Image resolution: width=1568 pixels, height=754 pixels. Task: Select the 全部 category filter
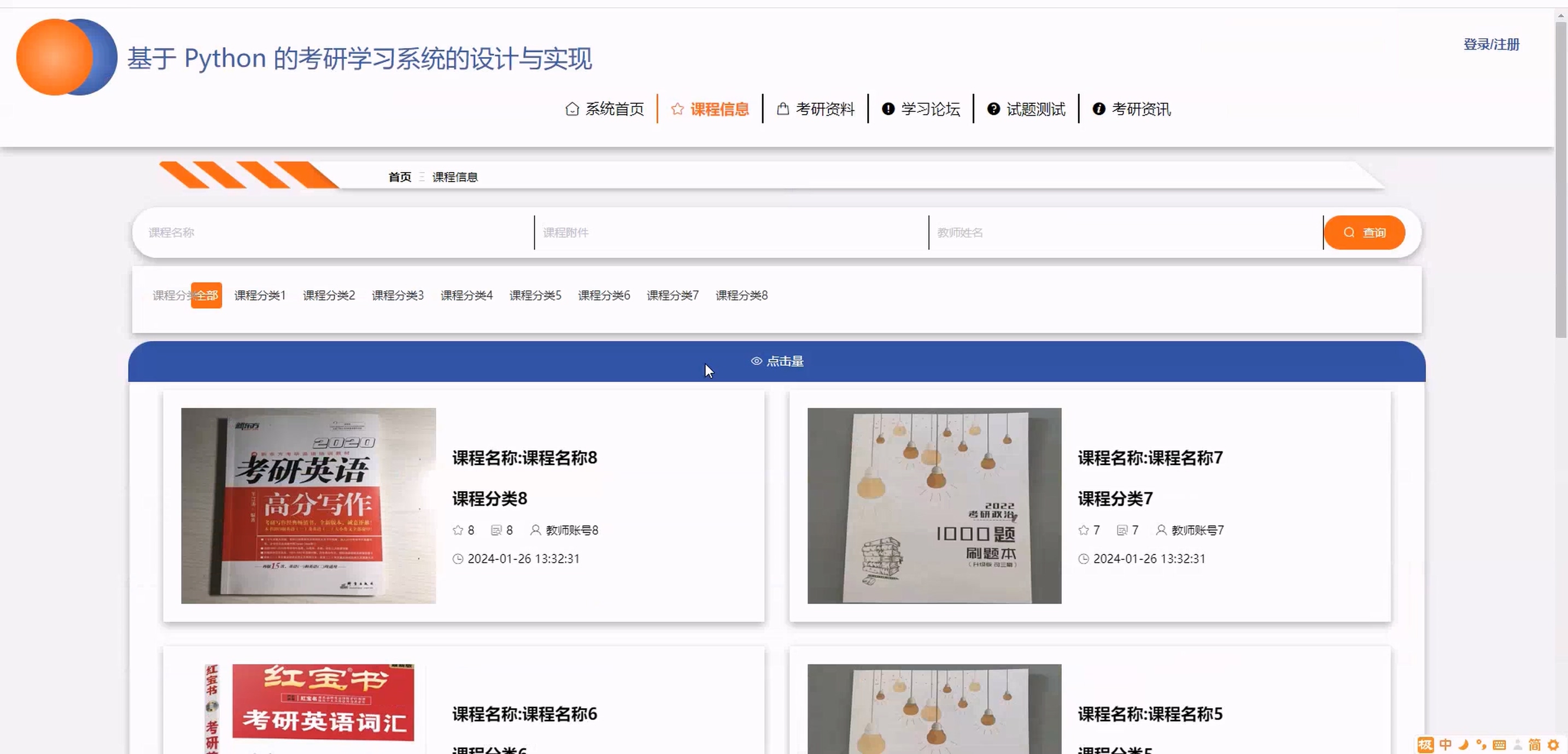206,295
